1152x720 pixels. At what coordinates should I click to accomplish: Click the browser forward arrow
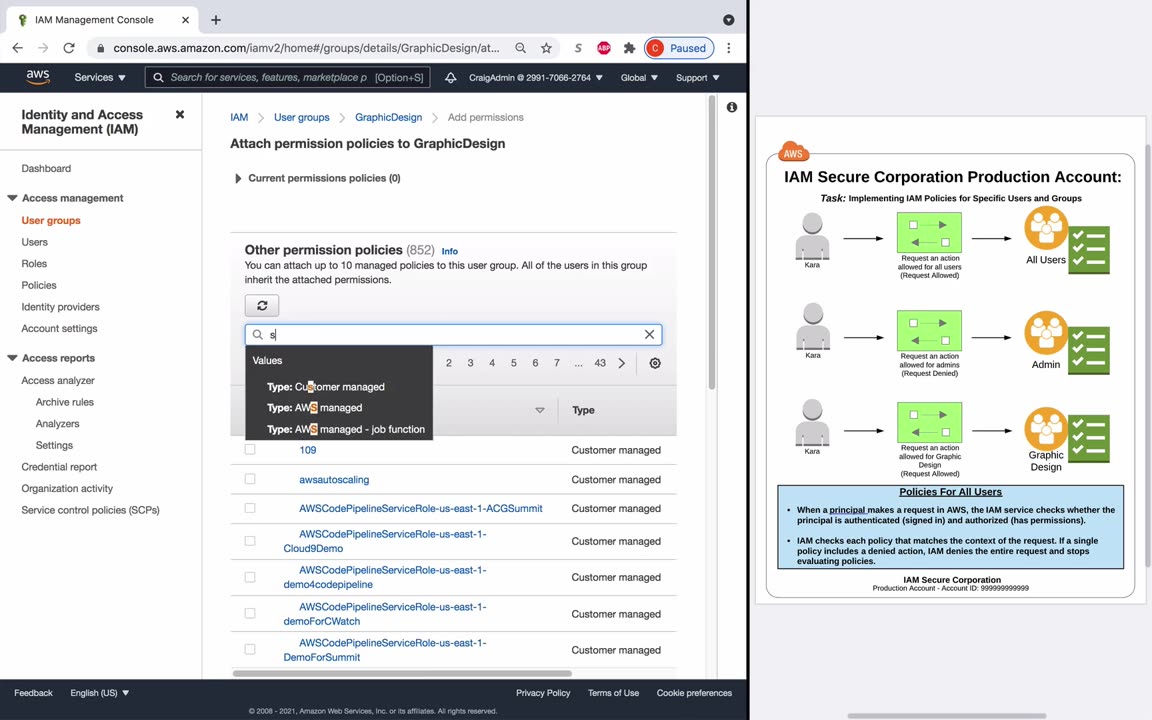[43, 48]
